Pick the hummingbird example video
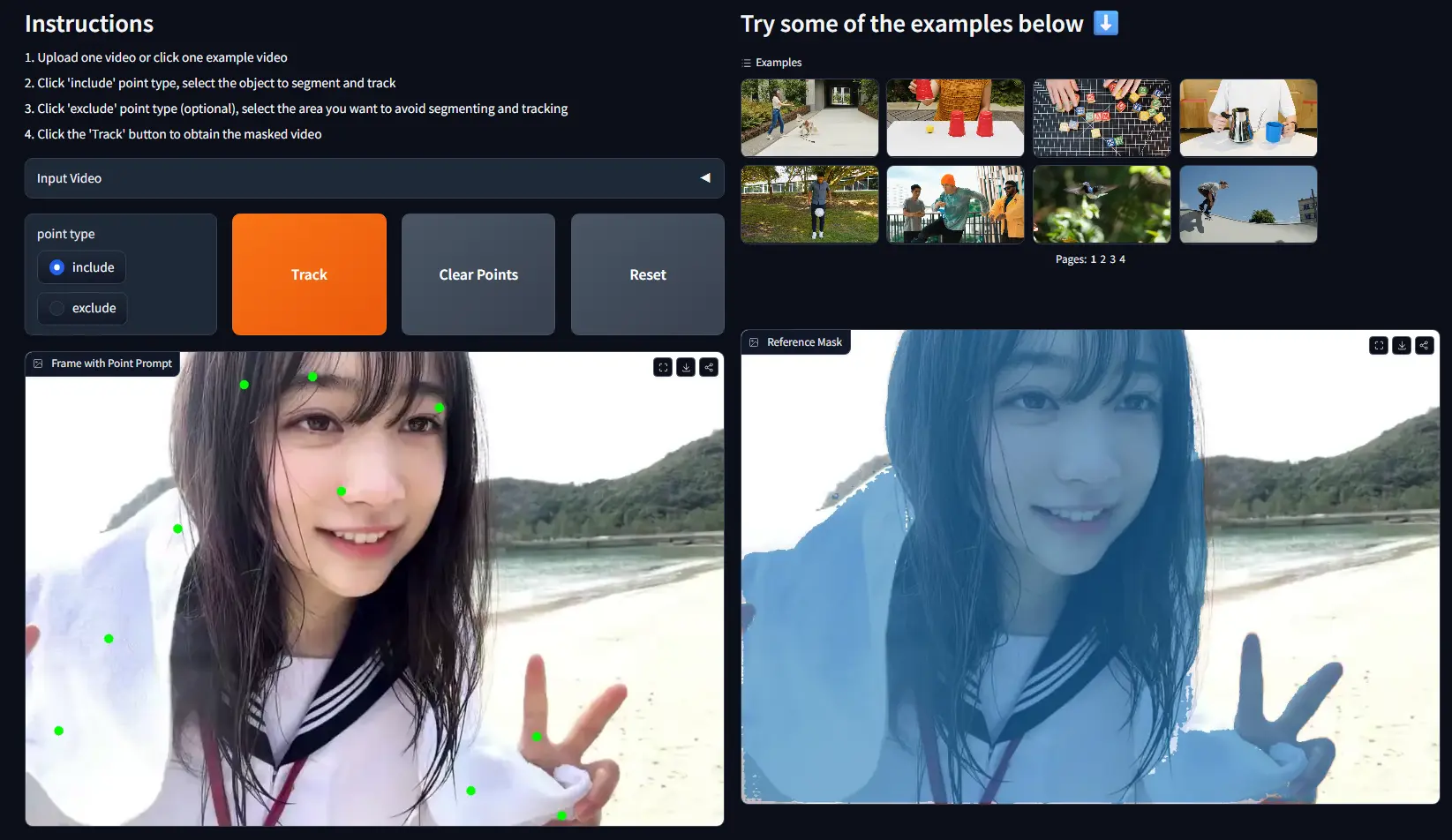1452x840 pixels. (1102, 204)
